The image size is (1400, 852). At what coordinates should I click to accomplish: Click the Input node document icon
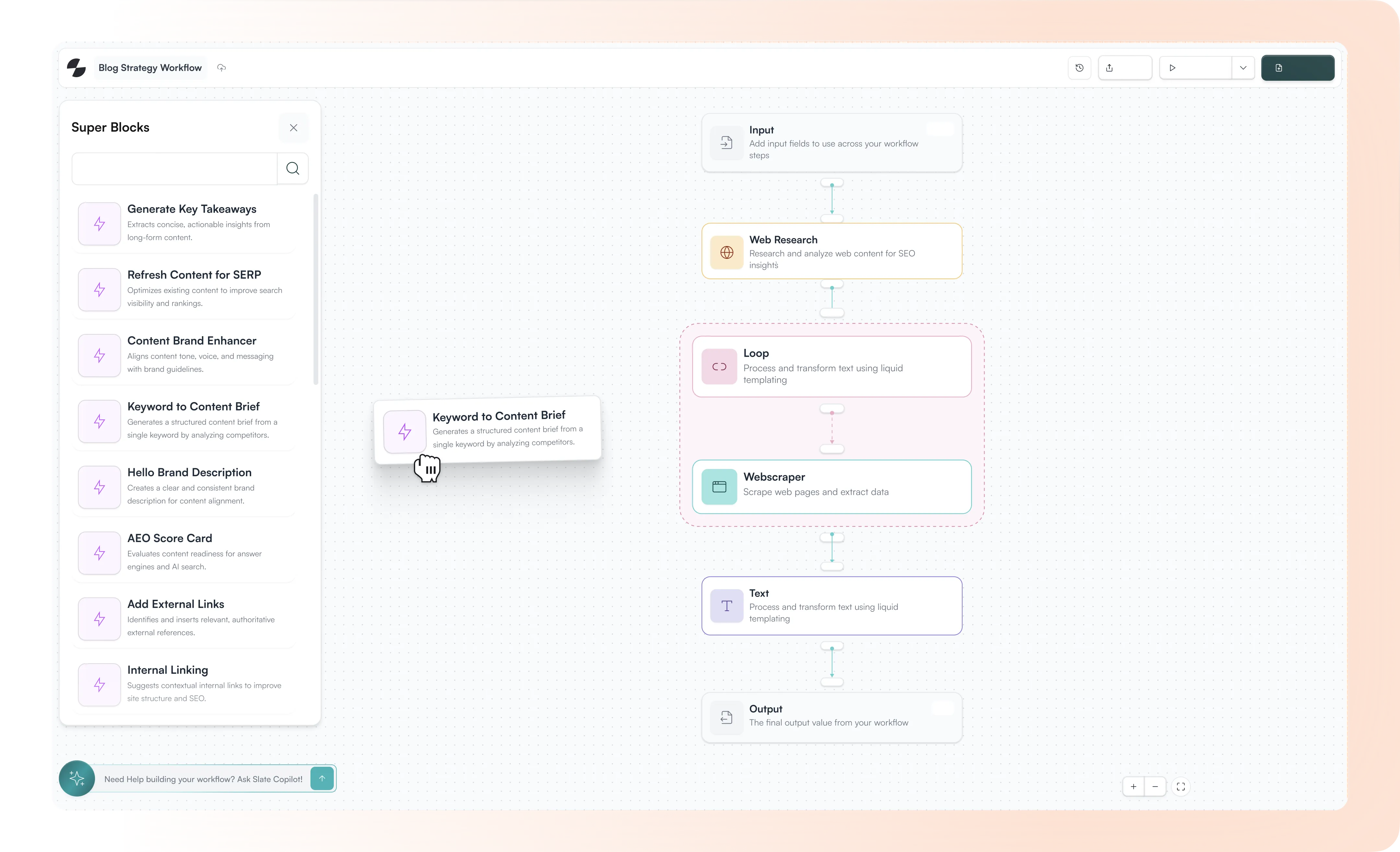pyautogui.click(x=726, y=143)
